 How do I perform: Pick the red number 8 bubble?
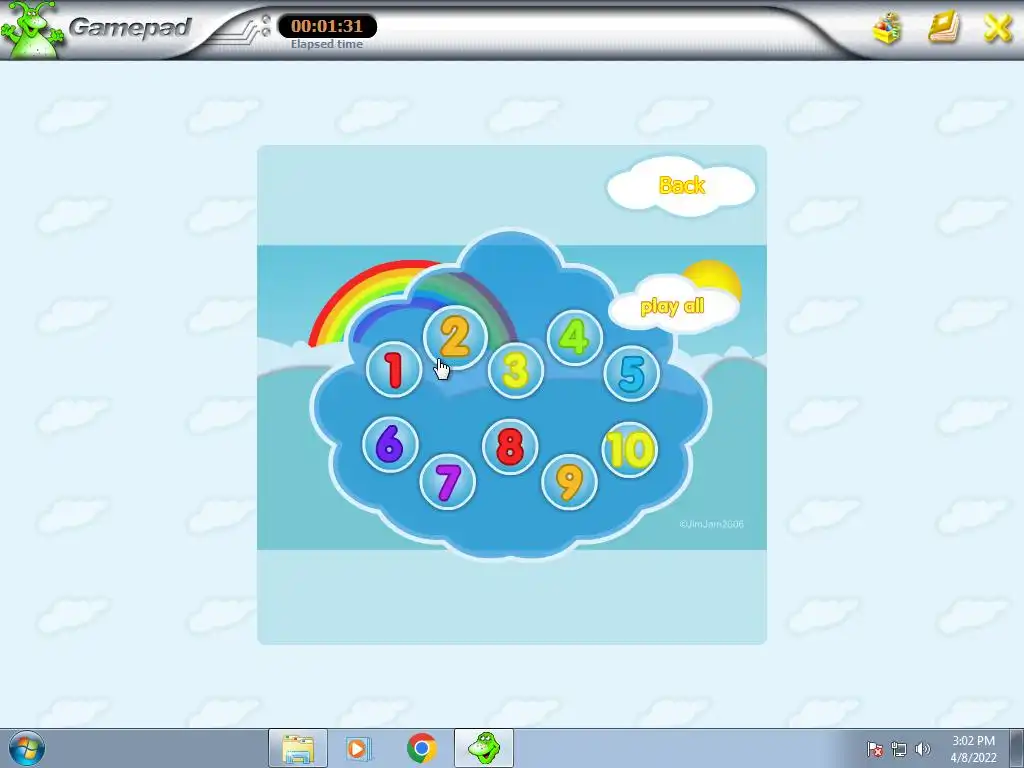pyautogui.click(x=510, y=447)
